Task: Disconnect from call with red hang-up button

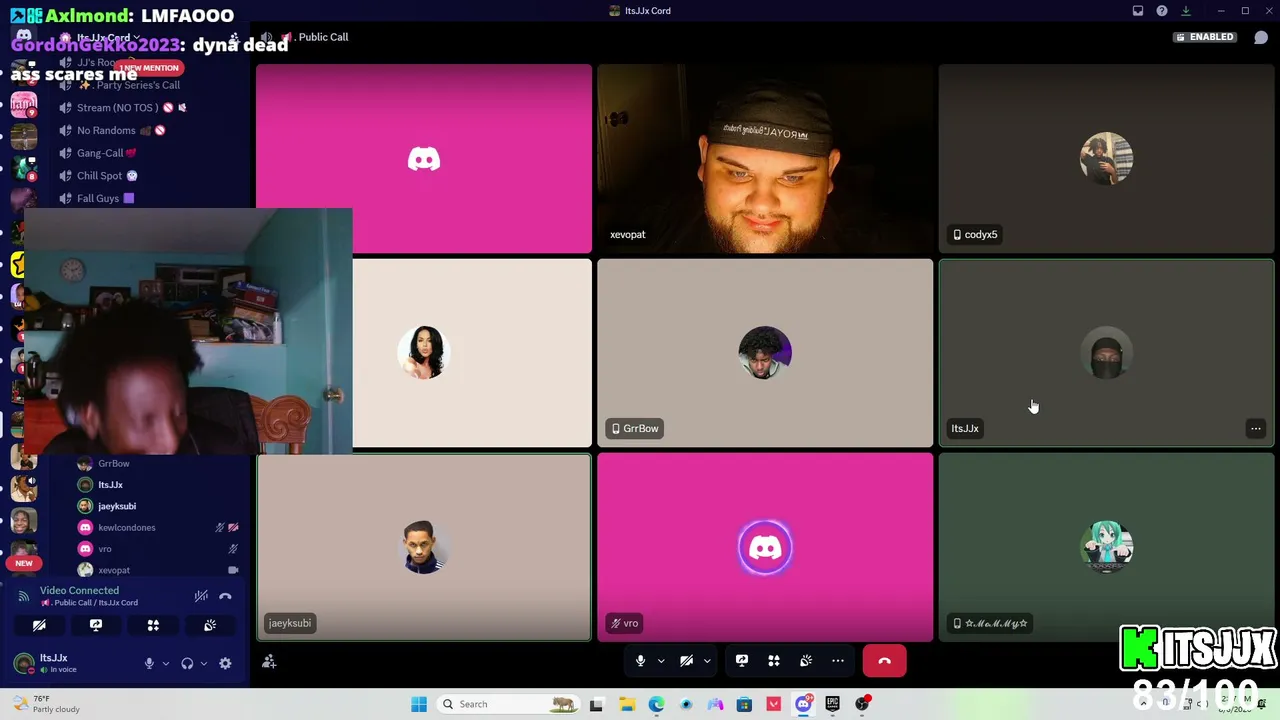Action: pyautogui.click(x=884, y=661)
